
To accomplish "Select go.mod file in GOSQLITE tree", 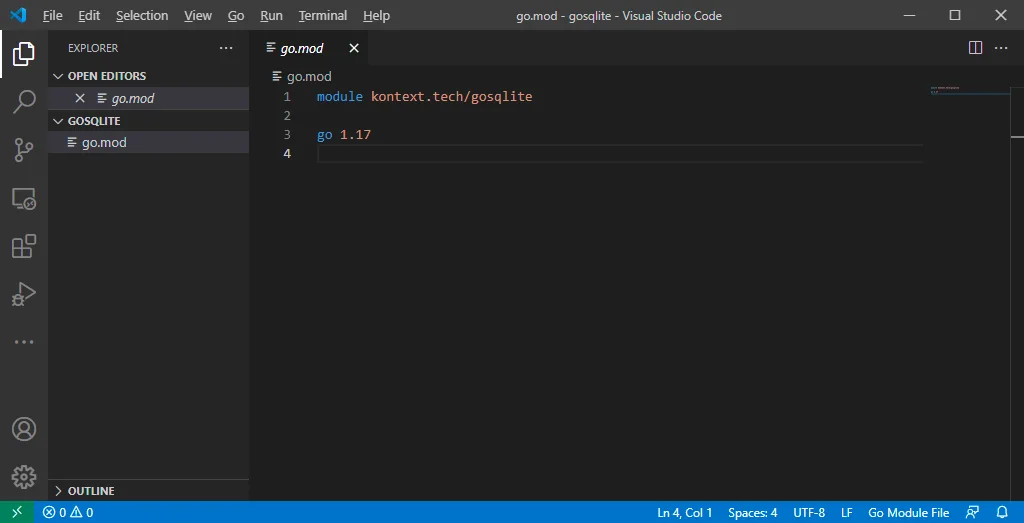I will click(104, 143).
